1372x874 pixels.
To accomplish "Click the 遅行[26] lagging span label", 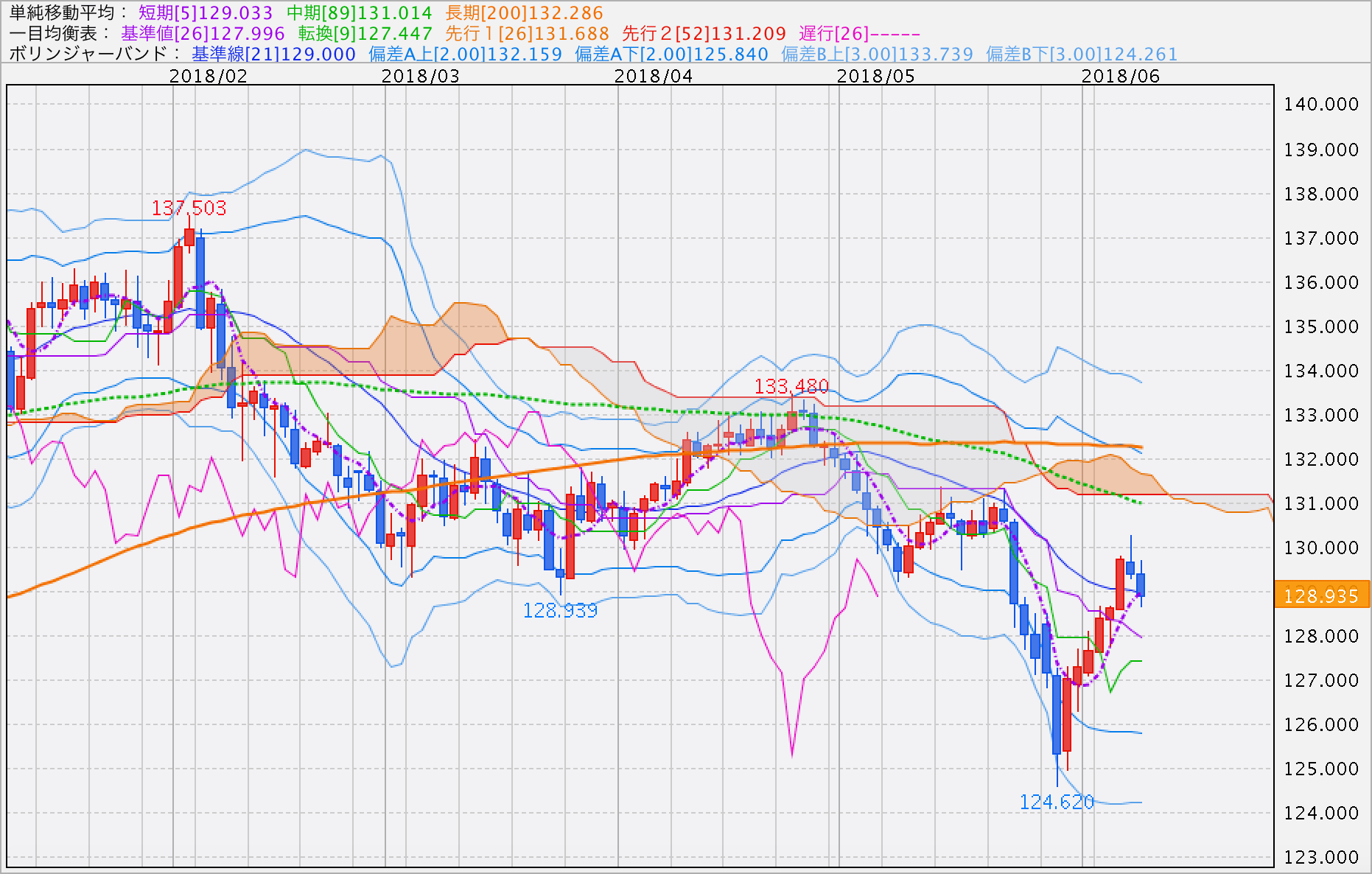I will pos(859,33).
